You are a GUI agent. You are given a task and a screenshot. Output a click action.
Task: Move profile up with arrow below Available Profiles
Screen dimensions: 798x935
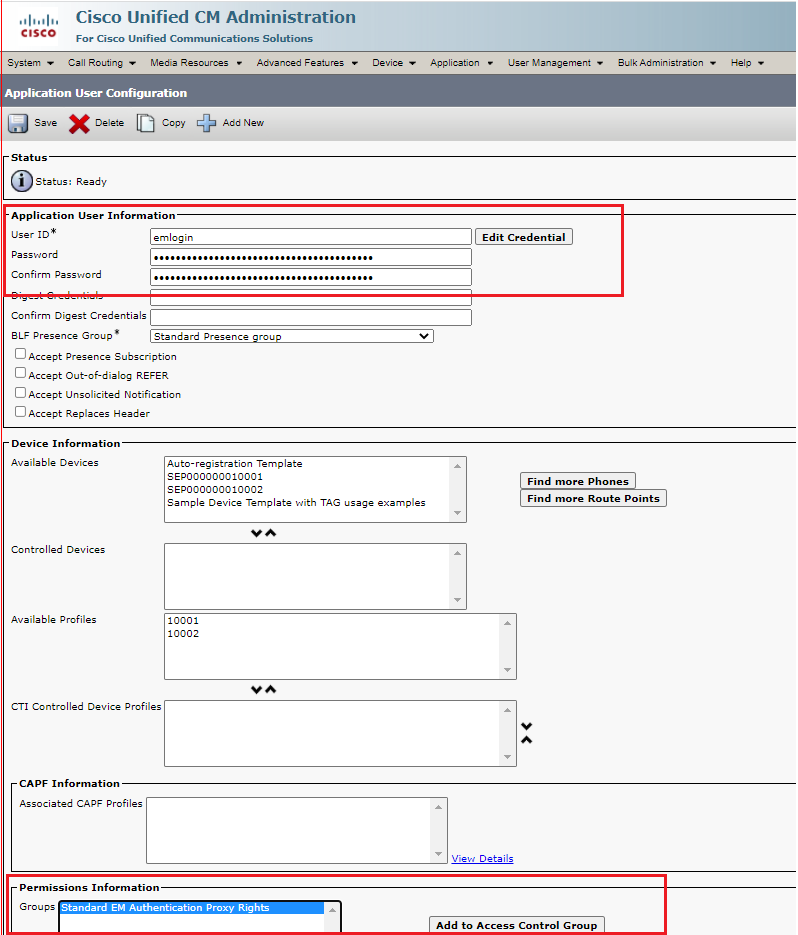pos(271,689)
